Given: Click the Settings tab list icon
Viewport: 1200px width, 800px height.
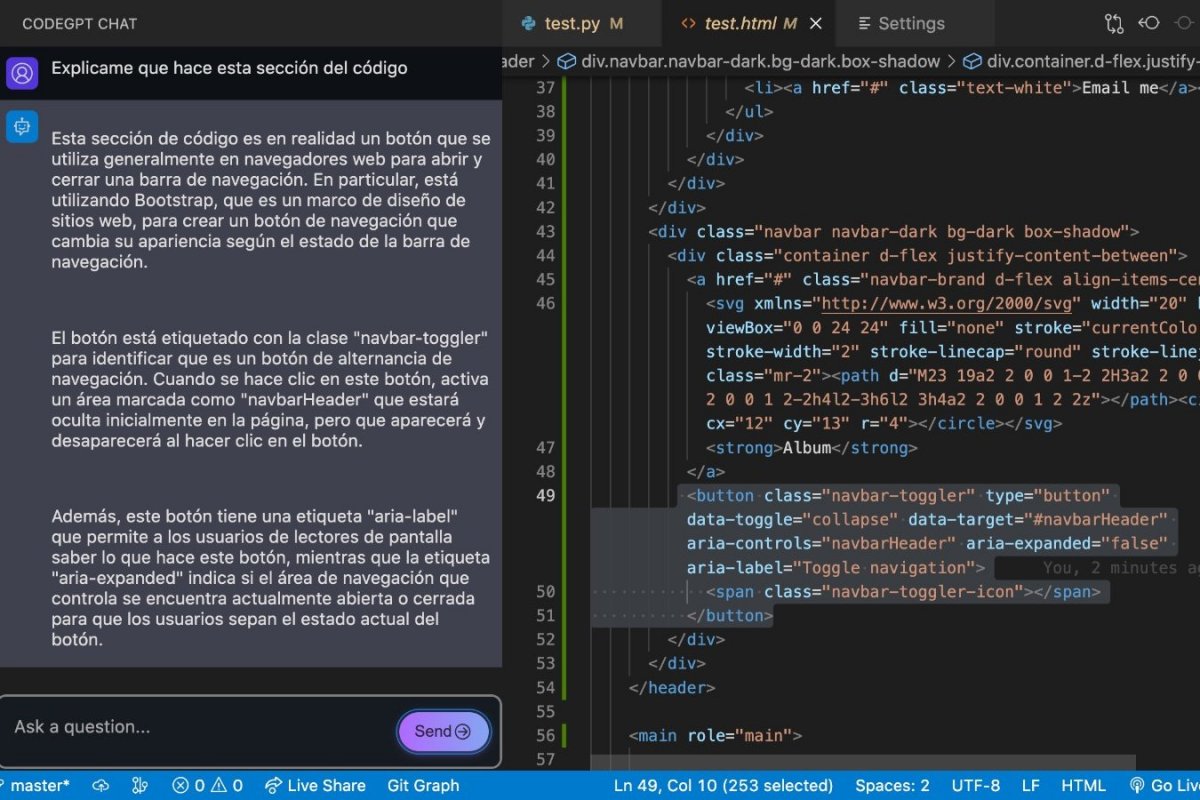Looking at the screenshot, I should [863, 23].
